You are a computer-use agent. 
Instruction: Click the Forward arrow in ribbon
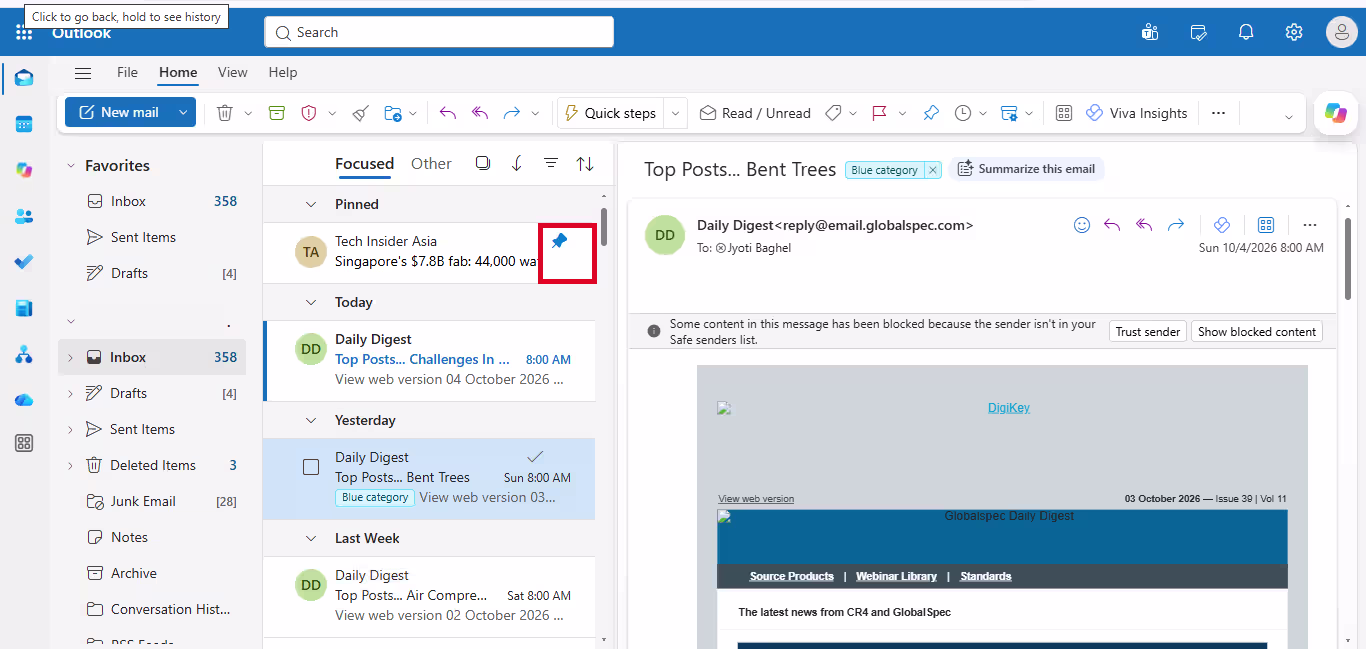(x=512, y=113)
